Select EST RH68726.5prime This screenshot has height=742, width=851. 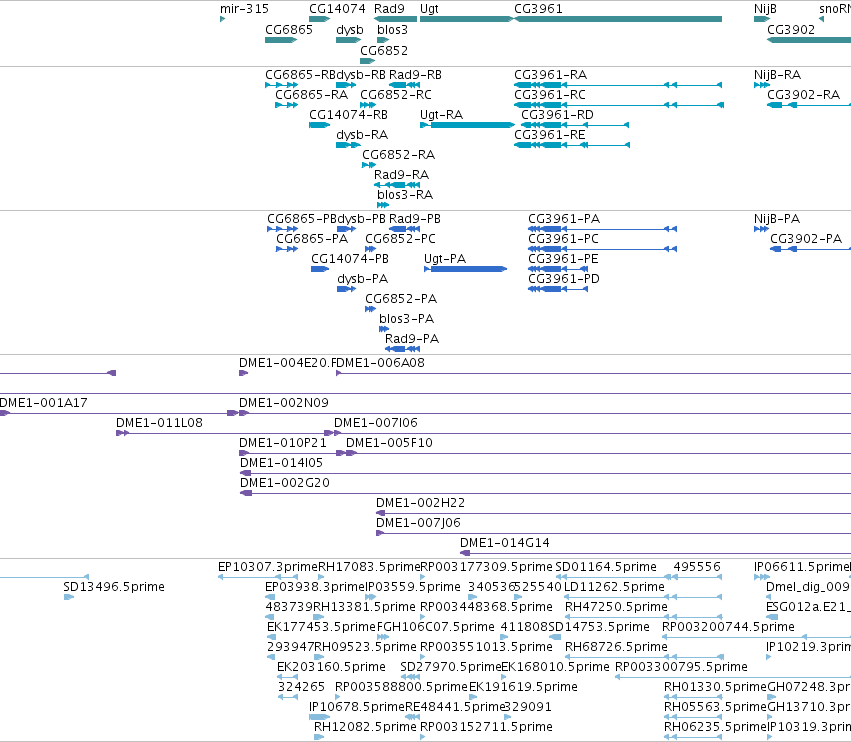point(616,647)
